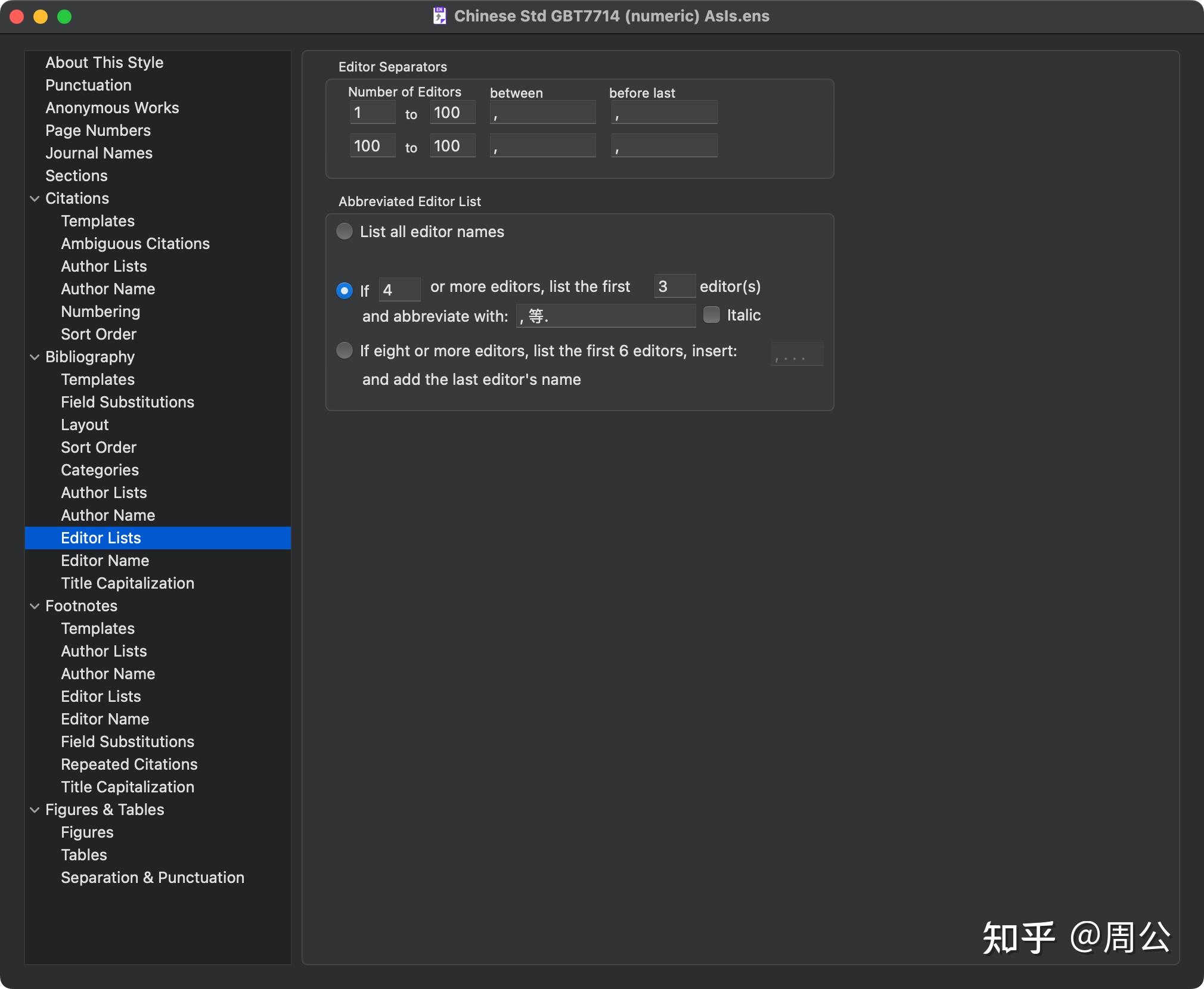Image resolution: width=1204 pixels, height=989 pixels.
Task: Select the 'If 4 or more editors' option
Action: 345,290
